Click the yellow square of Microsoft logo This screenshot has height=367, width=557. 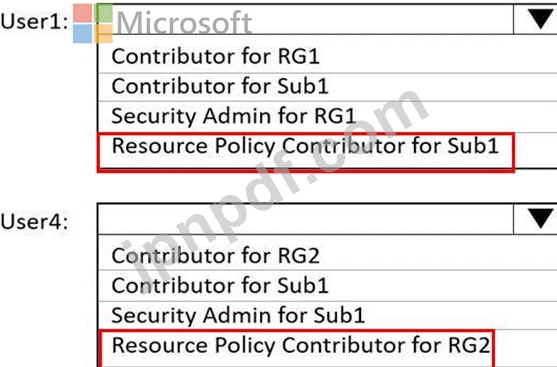(x=104, y=34)
